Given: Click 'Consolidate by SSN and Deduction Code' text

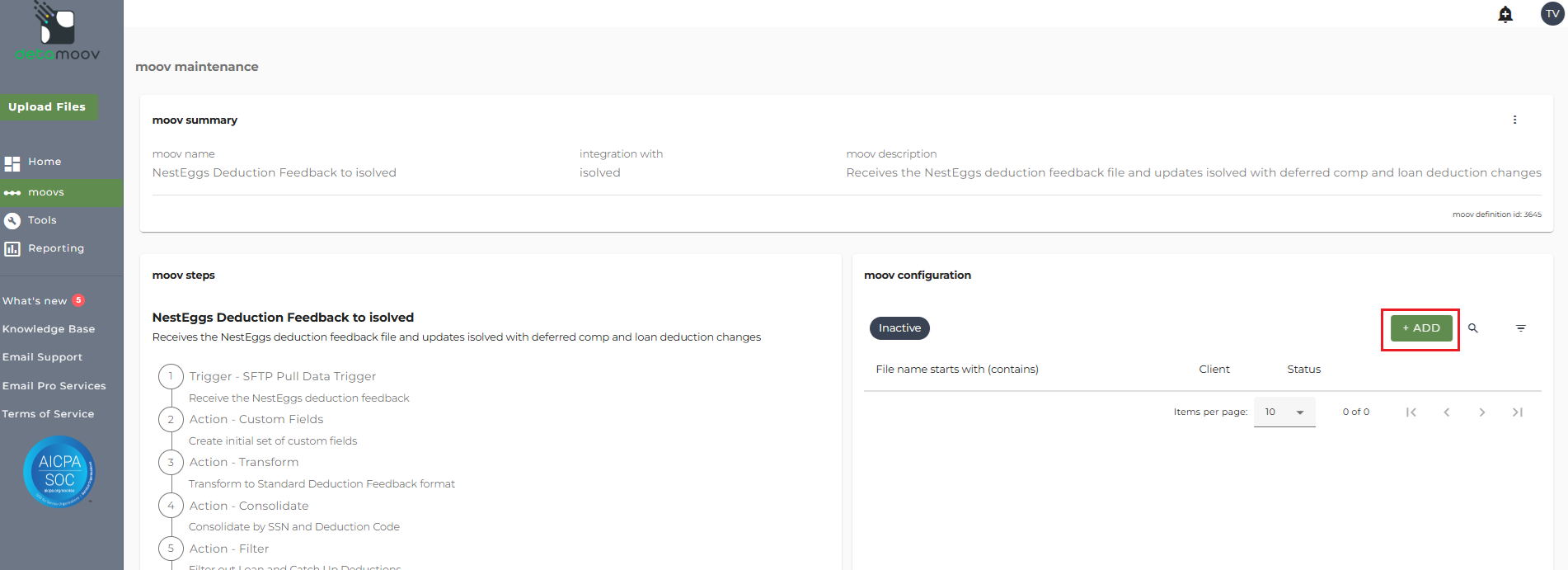Looking at the screenshot, I should coord(294,527).
